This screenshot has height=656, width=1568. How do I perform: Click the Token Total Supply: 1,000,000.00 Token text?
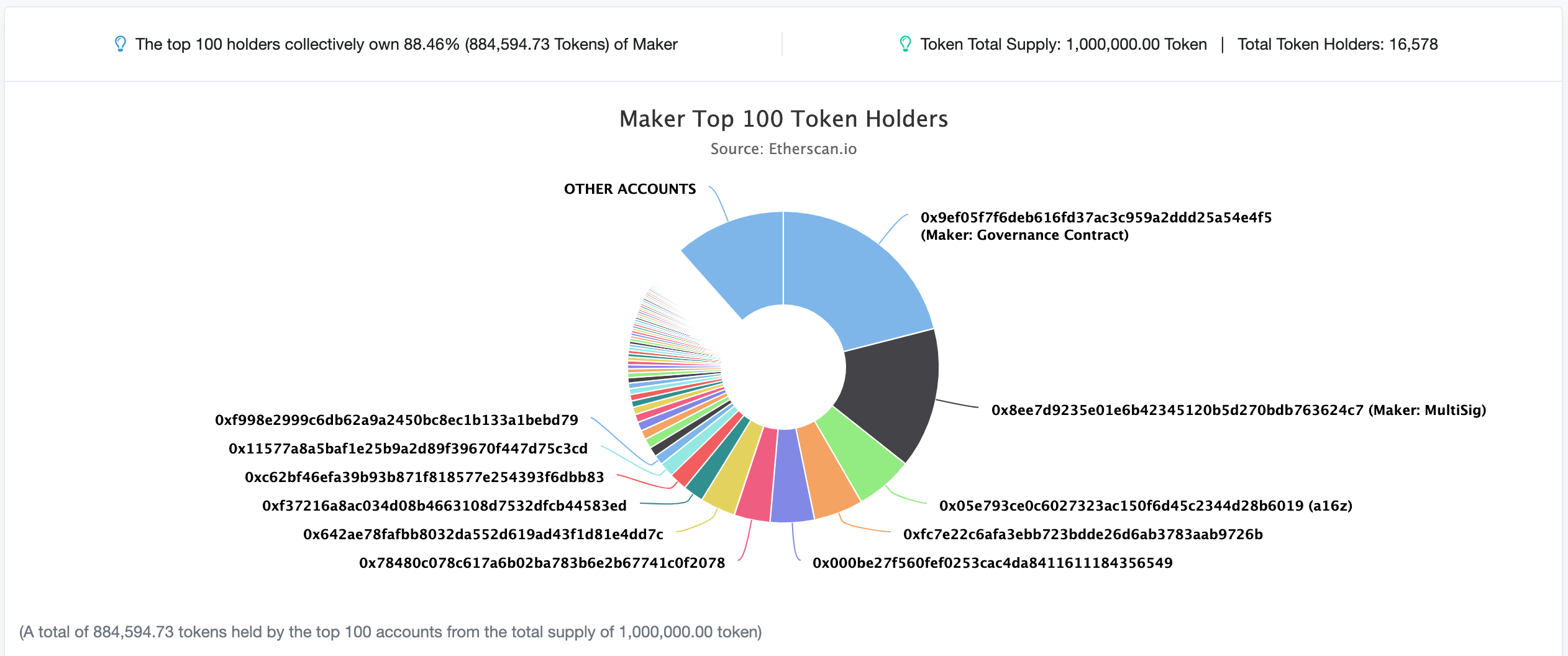pyautogui.click(x=1064, y=44)
